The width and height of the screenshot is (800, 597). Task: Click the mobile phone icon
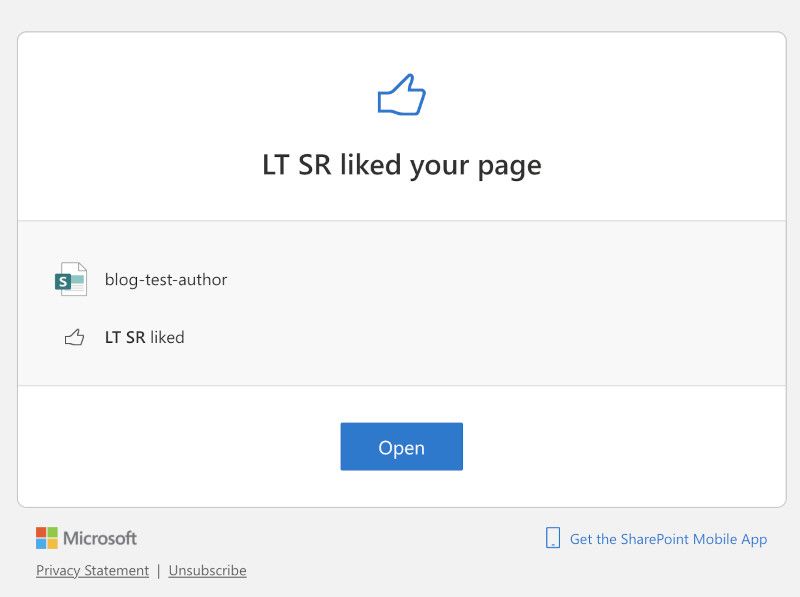[x=553, y=538]
